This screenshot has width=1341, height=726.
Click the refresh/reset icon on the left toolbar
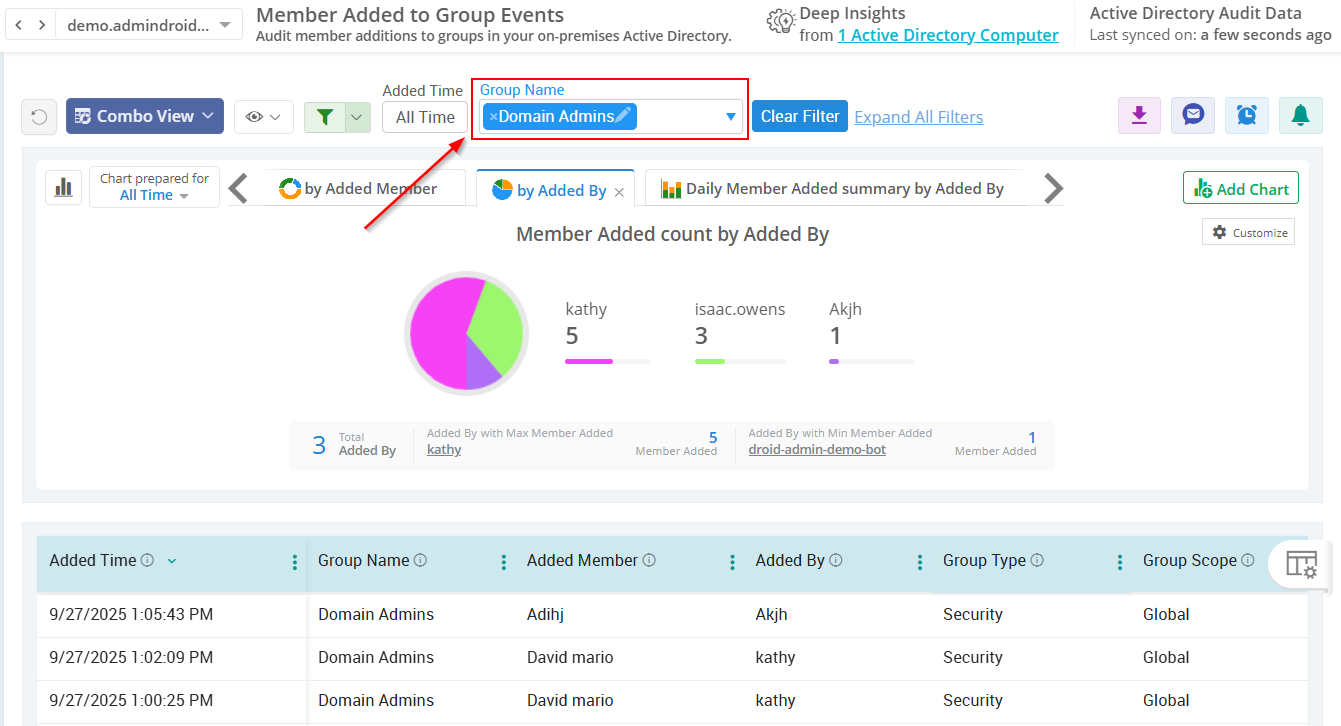[38, 116]
